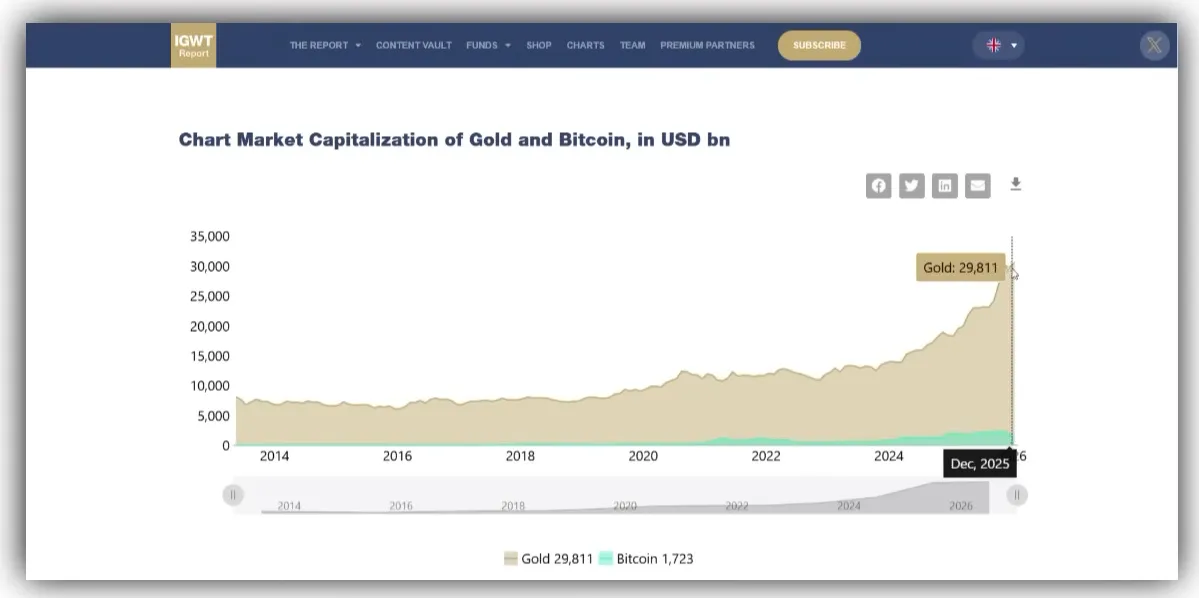Go to the Charts menu item

click(x=585, y=45)
